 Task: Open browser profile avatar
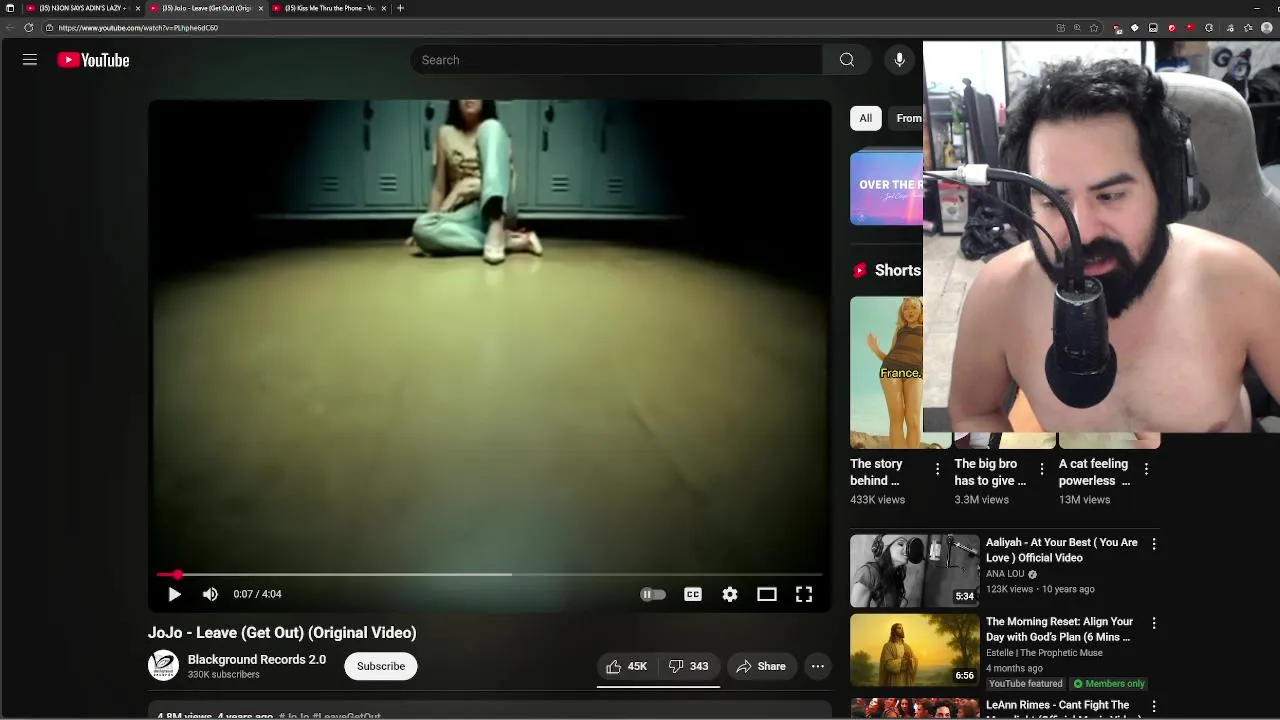click(x=1267, y=28)
